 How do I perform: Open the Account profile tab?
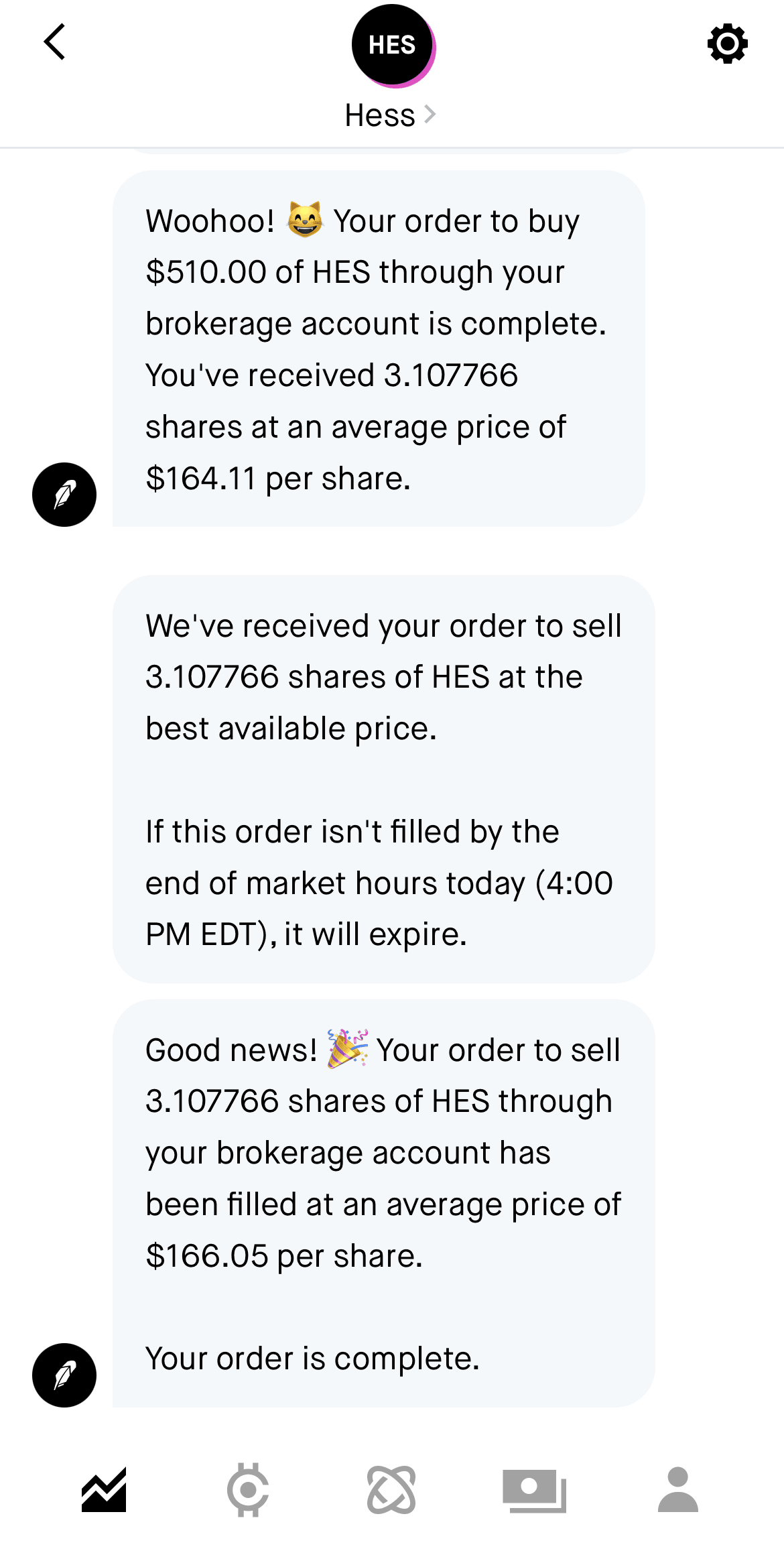click(677, 1490)
